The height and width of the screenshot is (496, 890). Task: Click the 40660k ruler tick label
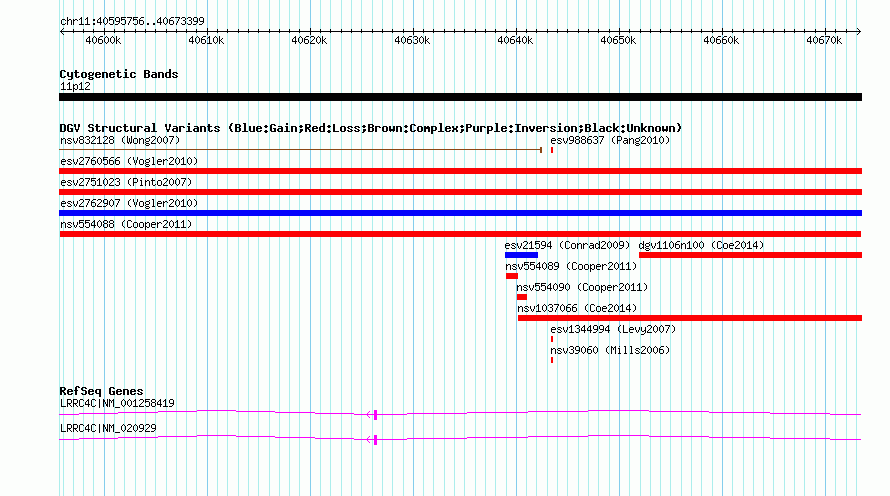point(721,40)
